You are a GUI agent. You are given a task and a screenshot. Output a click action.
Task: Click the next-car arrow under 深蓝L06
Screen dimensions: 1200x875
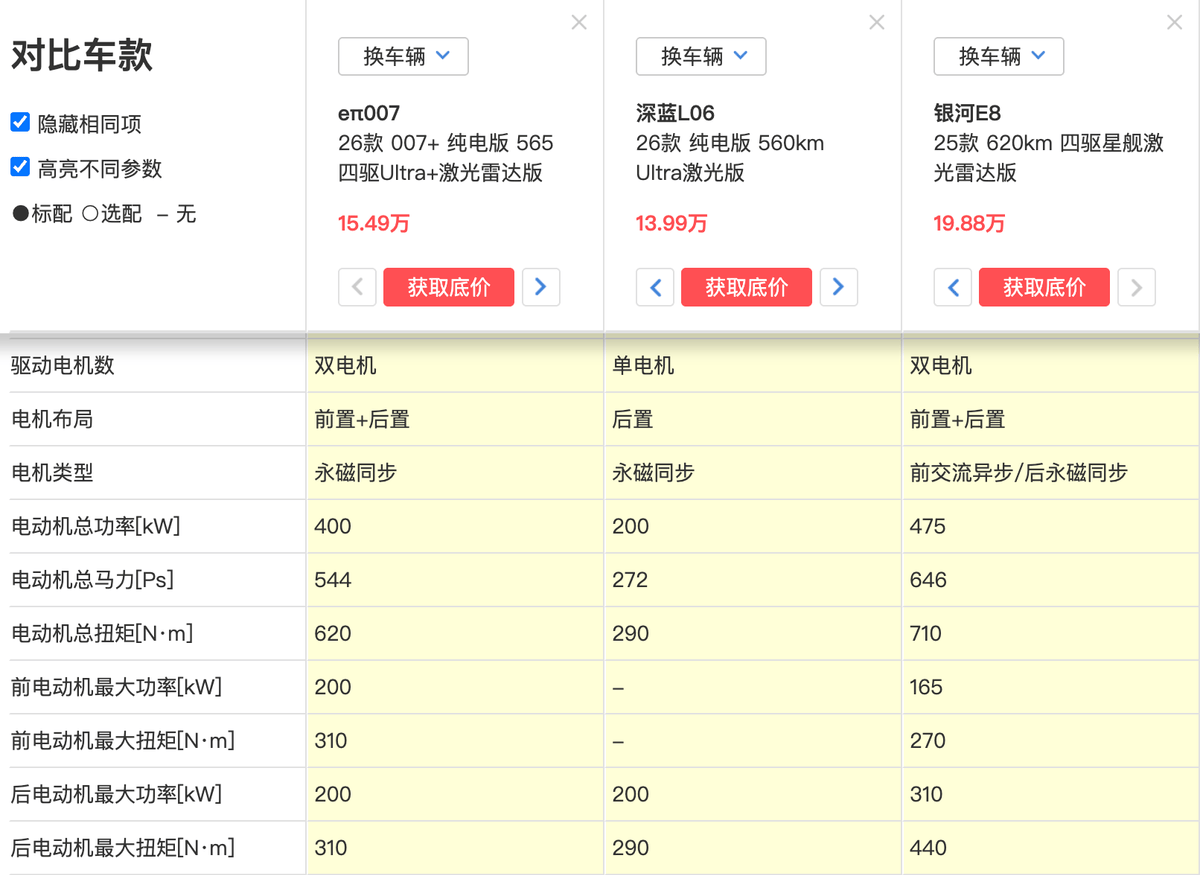[839, 287]
